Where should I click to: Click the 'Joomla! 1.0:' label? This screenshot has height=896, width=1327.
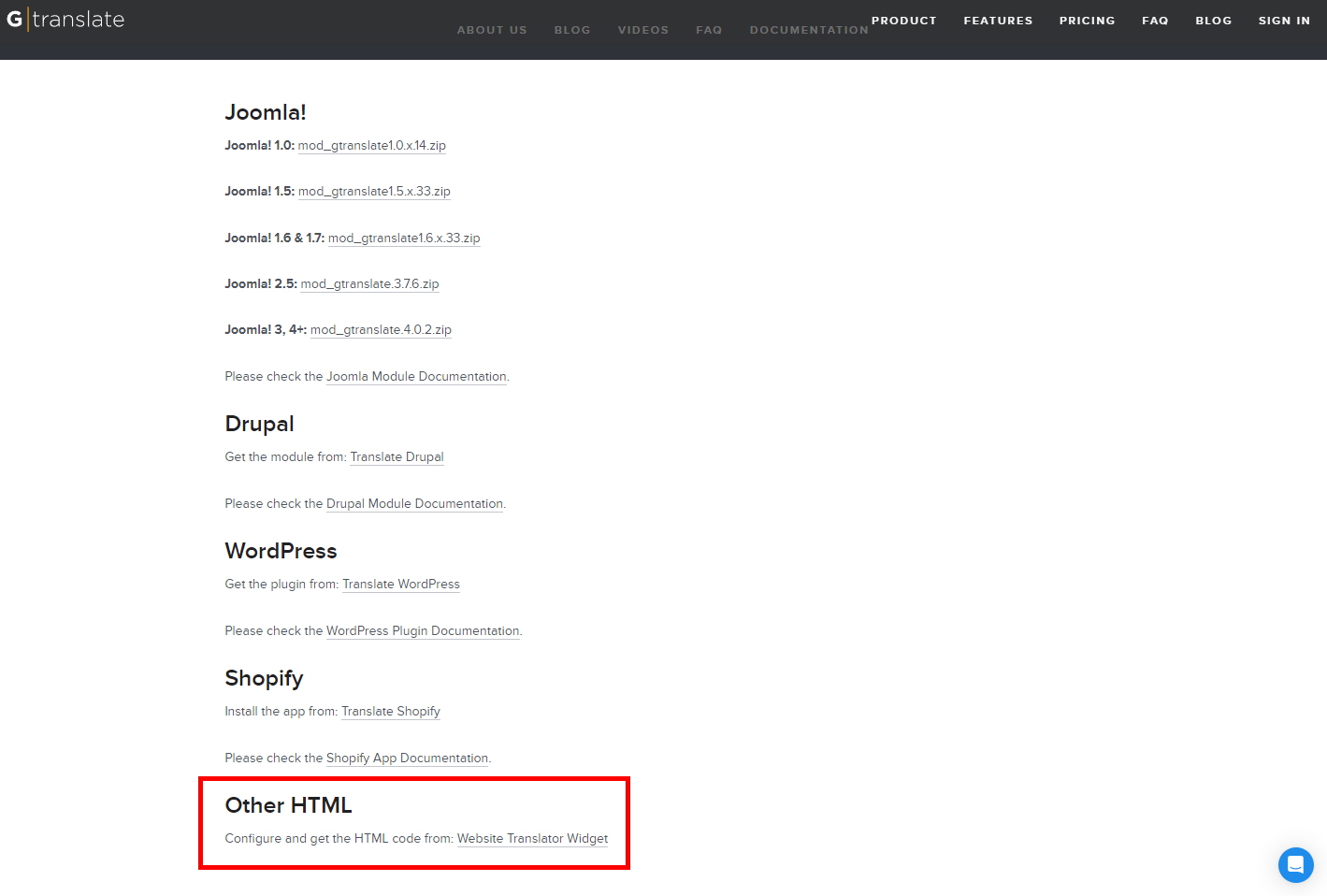(x=260, y=146)
